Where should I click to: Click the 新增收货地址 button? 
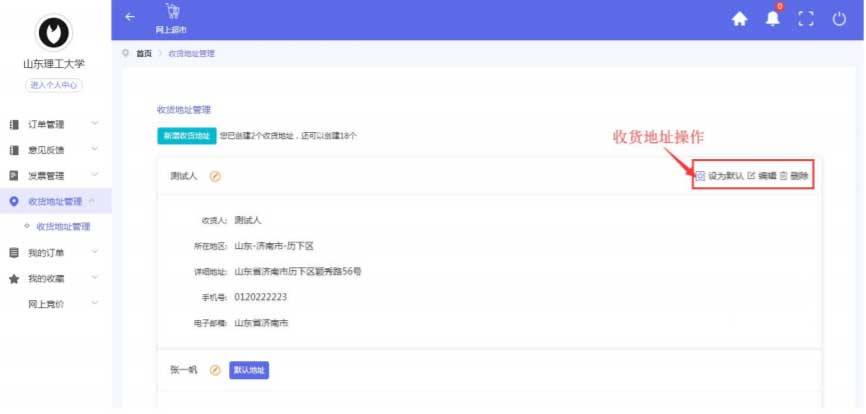186,135
